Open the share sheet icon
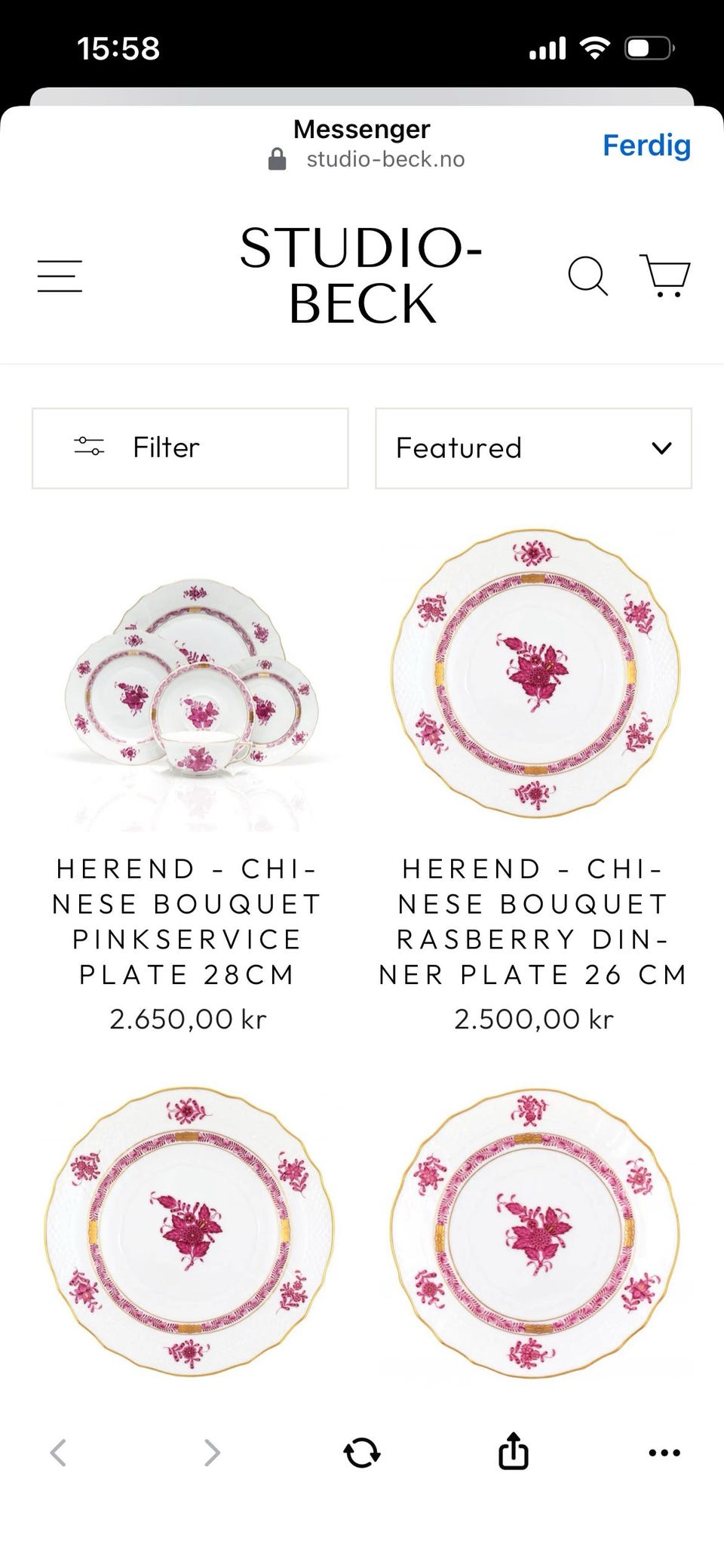The width and height of the screenshot is (724, 1568). point(514,1450)
